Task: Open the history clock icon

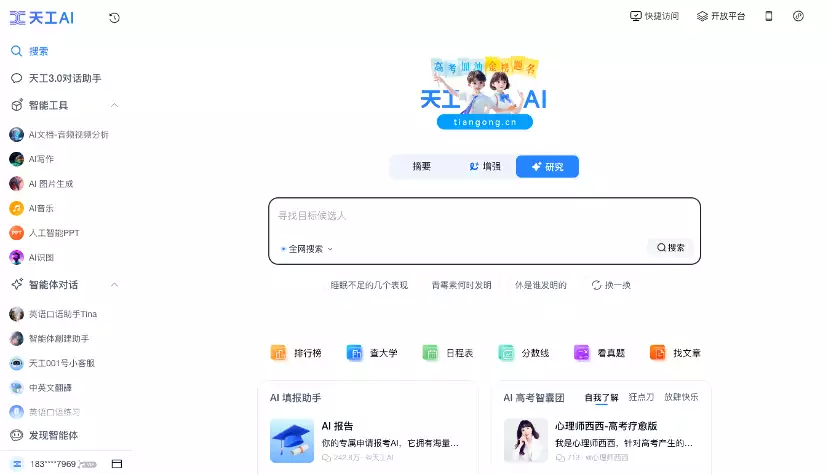Action: [114, 18]
